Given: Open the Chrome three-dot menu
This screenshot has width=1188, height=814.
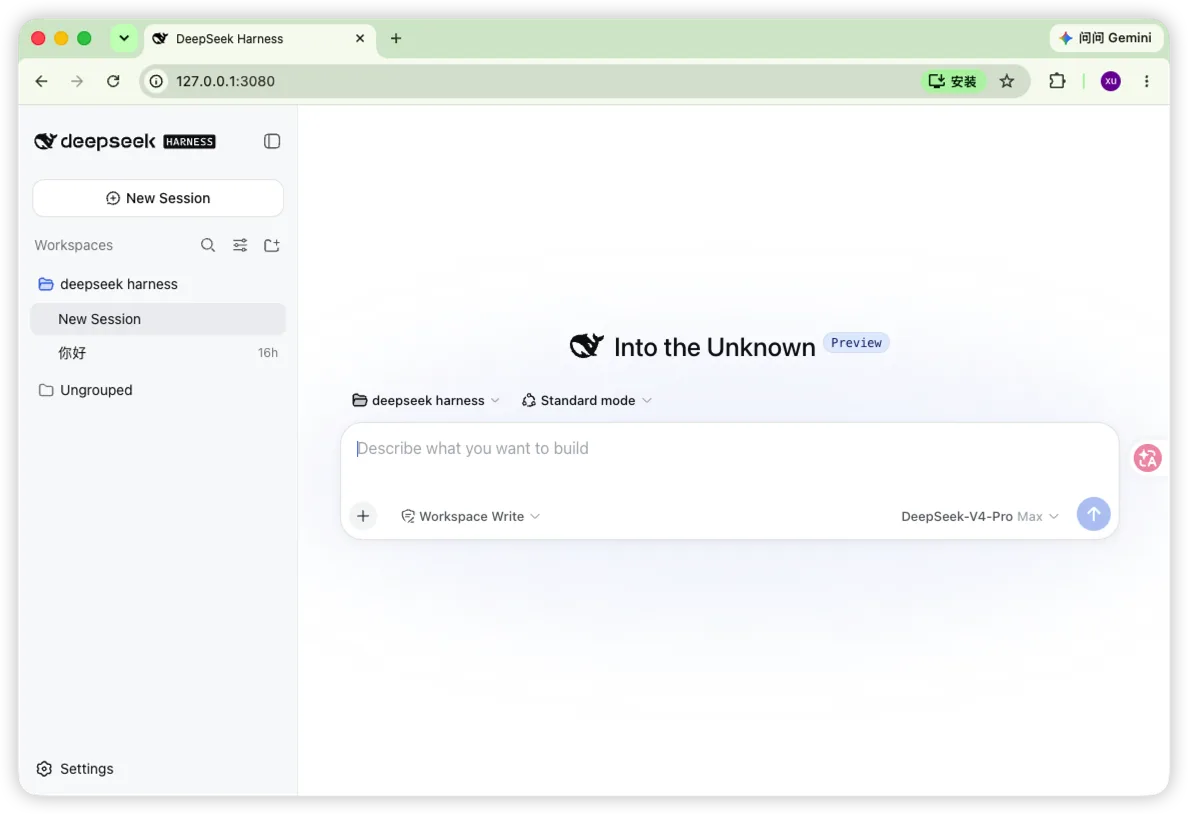Looking at the screenshot, I should [x=1146, y=81].
